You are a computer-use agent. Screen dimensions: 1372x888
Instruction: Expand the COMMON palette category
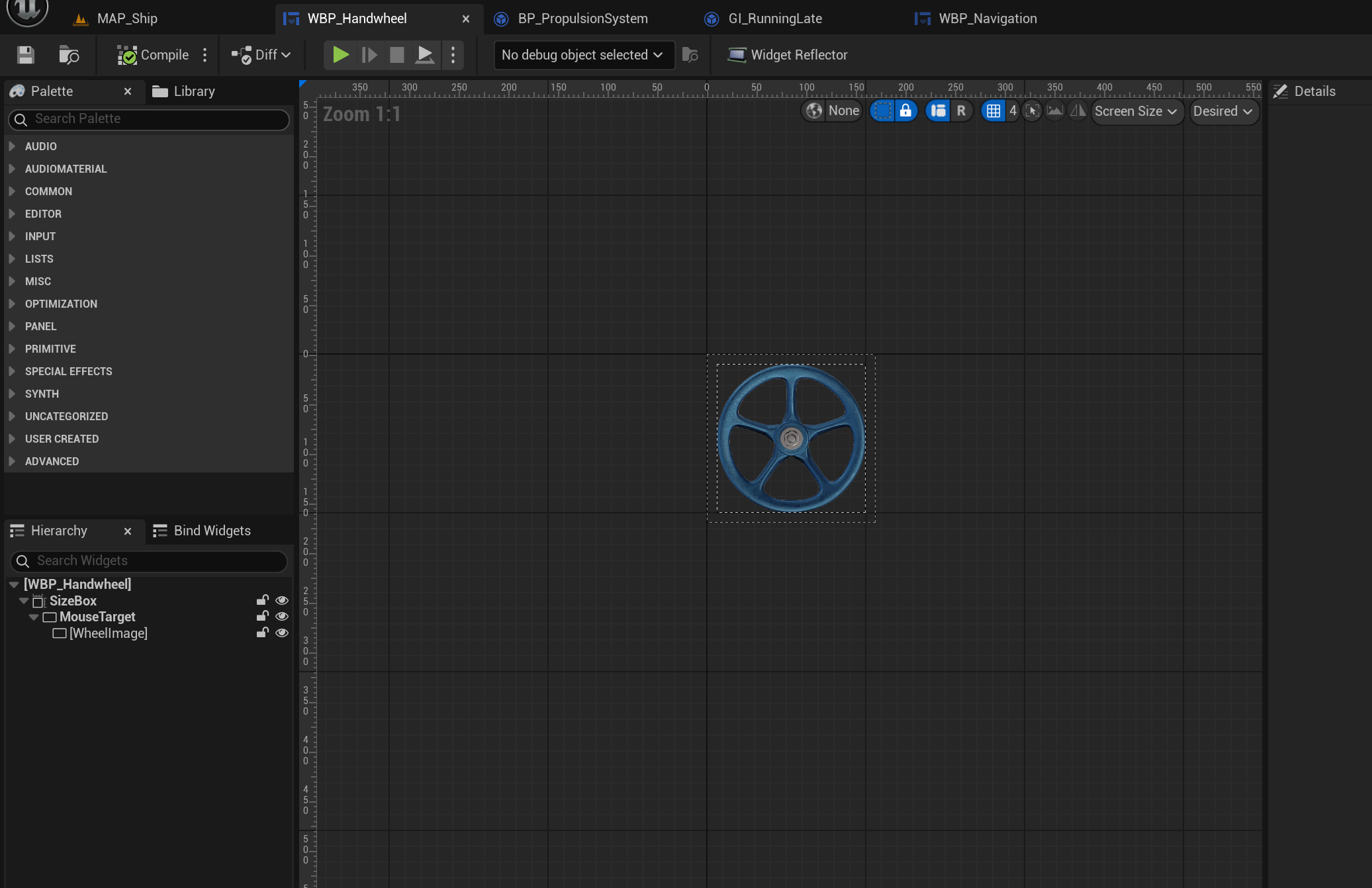point(12,191)
